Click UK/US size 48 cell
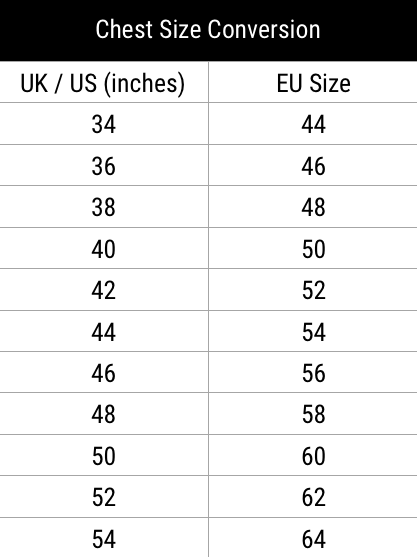This screenshot has height=557, width=417. click(103, 414)
